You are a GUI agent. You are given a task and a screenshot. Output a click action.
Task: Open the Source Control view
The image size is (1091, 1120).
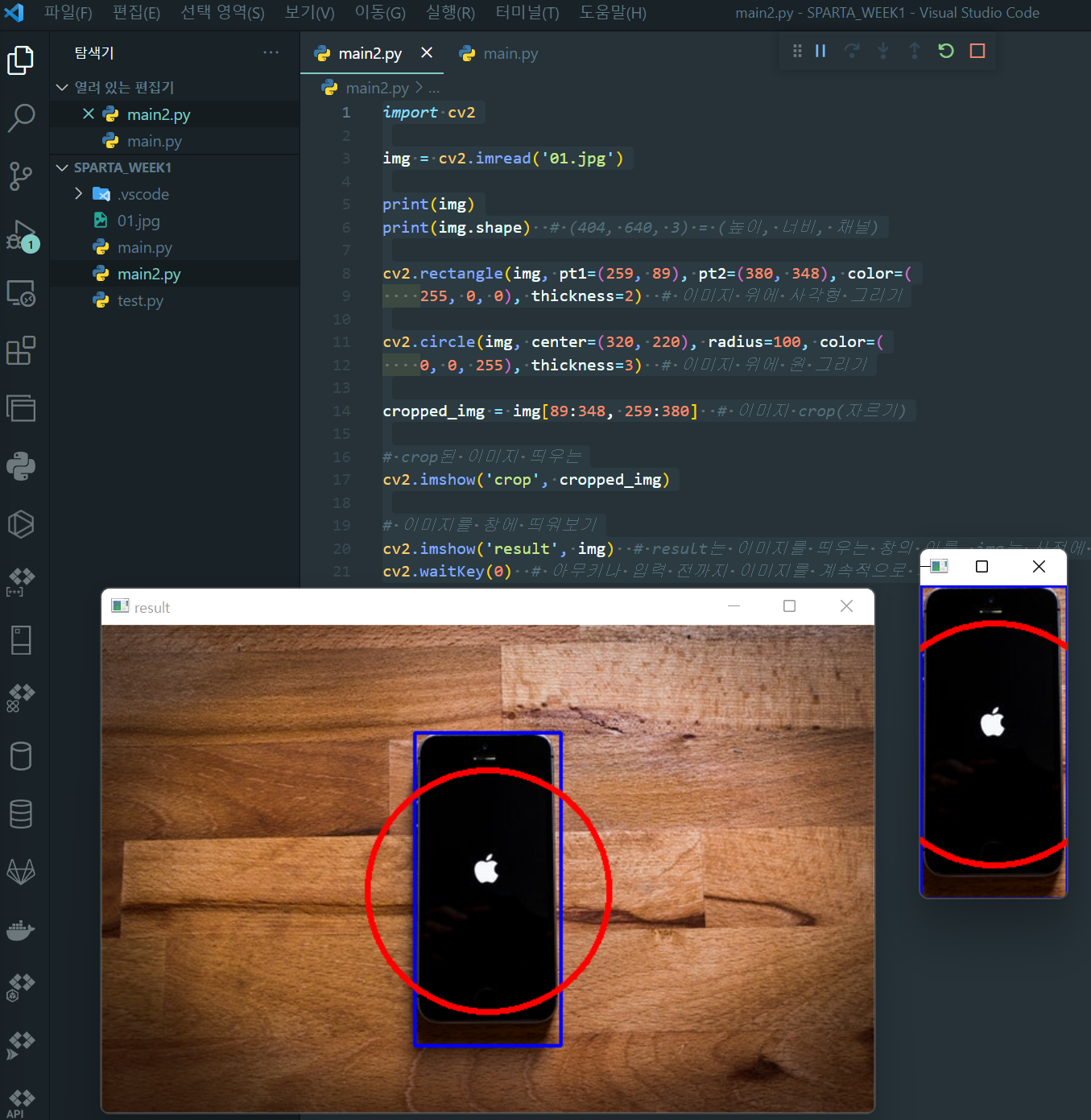[21, 176]
